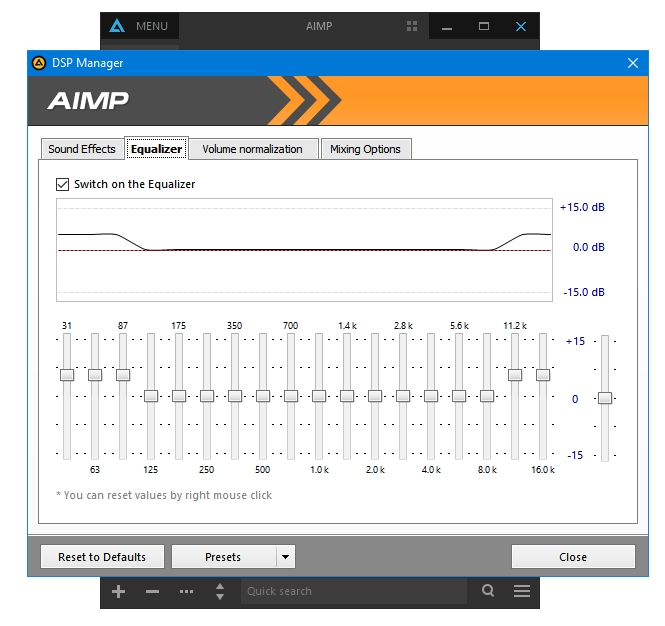This screenshot has height=626, width=665.
Task: Click the preamp slider handle beside +15 scale
Action: click(x=605, y=398)
